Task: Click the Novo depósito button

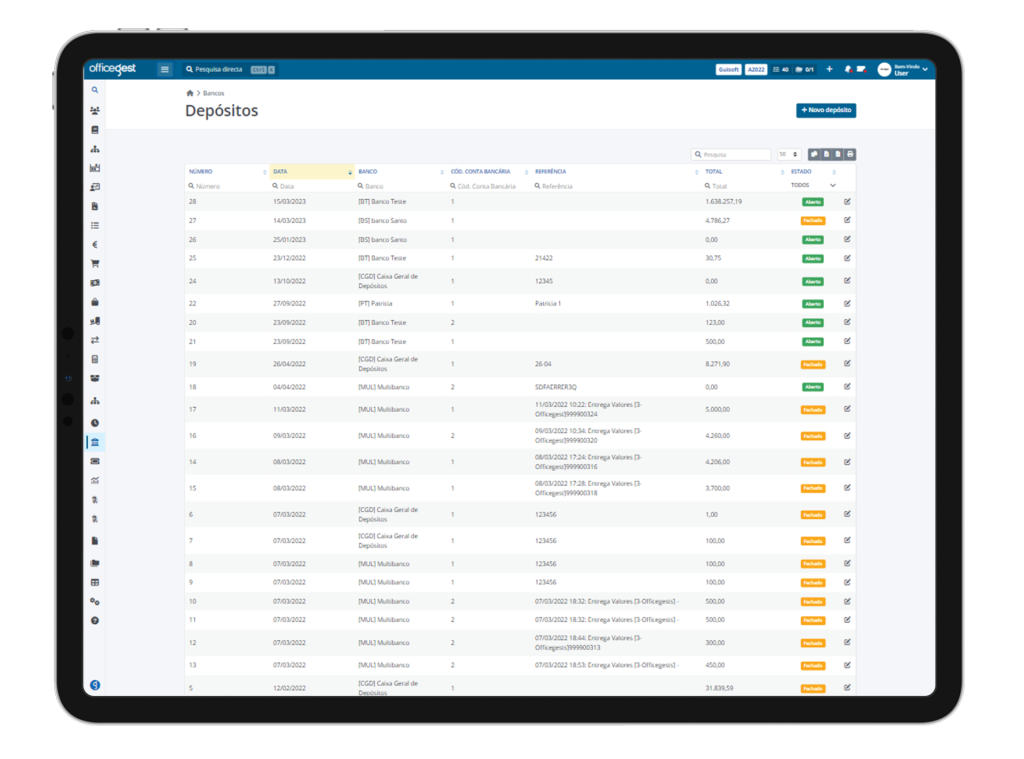Action: pyautogui.click(x=826, y=110)
